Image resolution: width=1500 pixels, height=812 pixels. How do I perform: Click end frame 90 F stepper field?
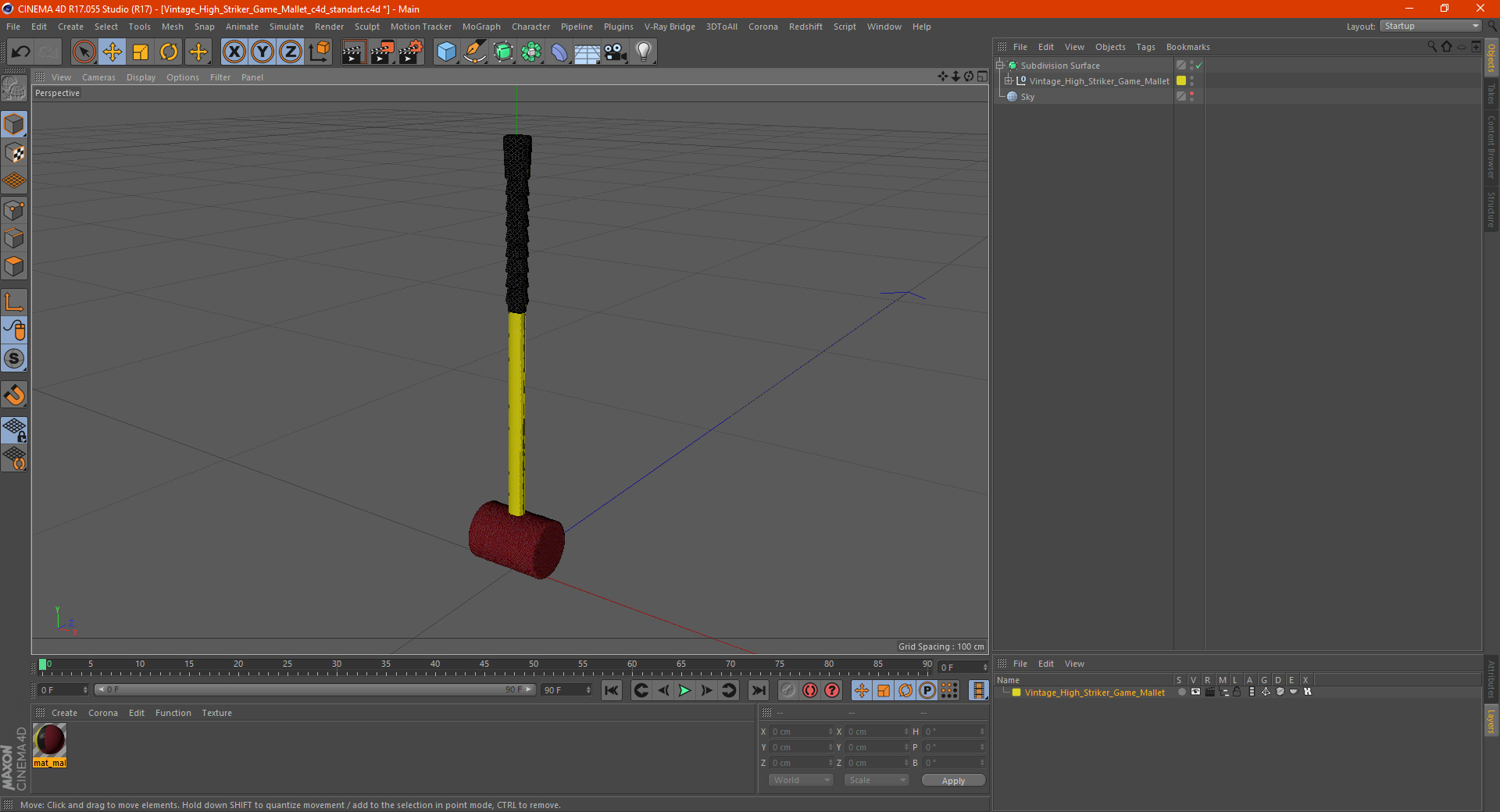(566, 690)
